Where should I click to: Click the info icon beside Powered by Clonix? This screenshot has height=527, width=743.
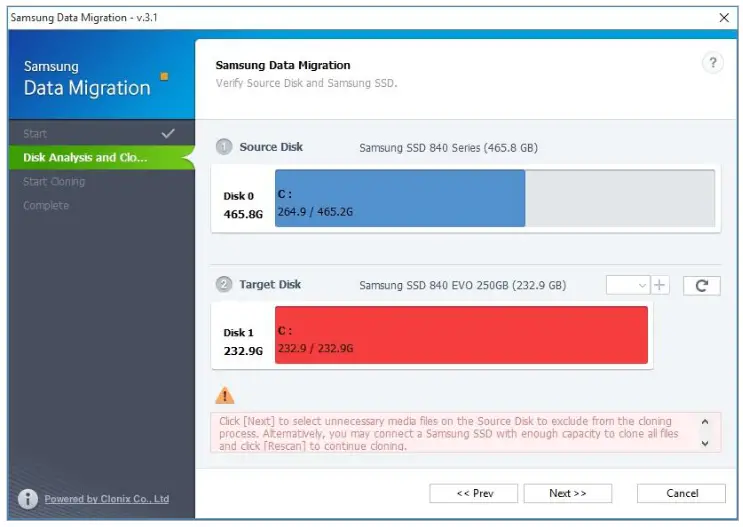coord(28,499)
